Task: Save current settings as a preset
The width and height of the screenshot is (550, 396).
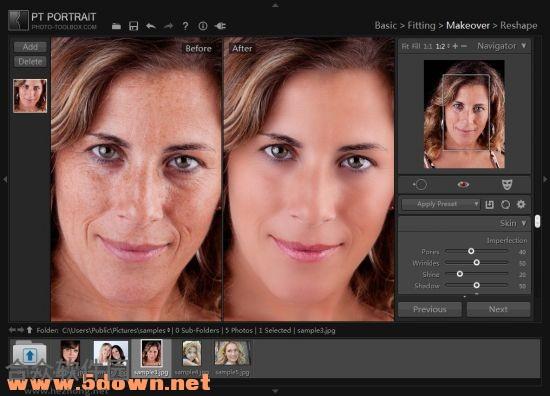Action: [489, 204]
